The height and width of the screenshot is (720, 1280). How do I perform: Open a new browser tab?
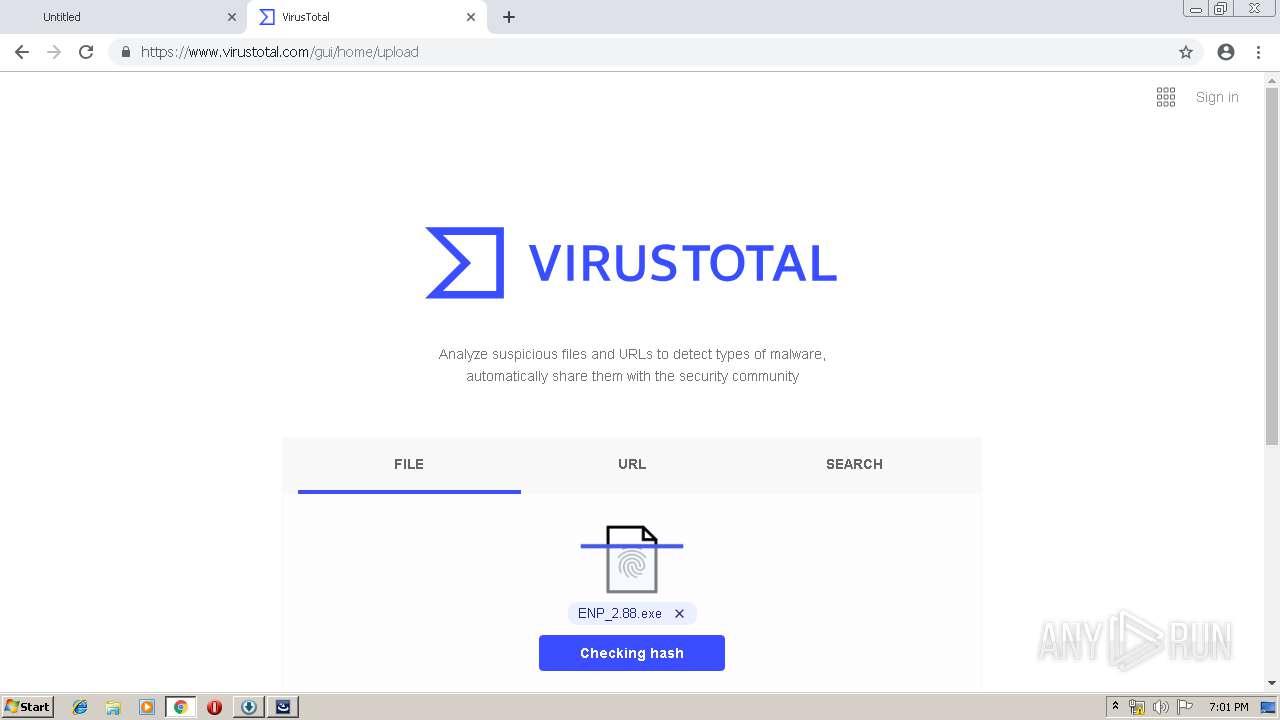pos(509,17)
